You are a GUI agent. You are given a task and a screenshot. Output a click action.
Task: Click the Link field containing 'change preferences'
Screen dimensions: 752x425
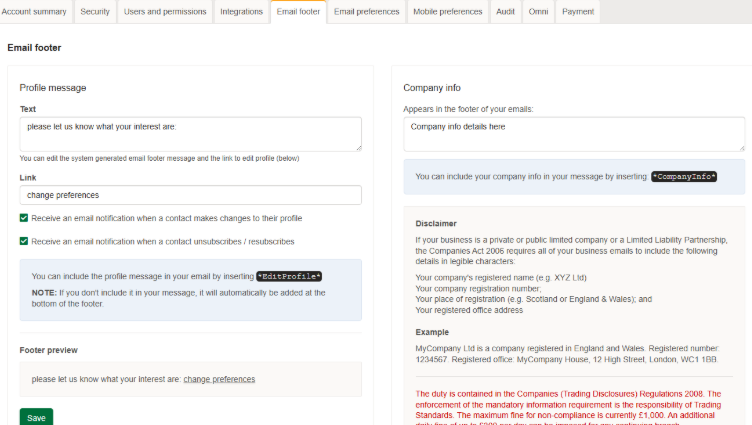(190, 195)
